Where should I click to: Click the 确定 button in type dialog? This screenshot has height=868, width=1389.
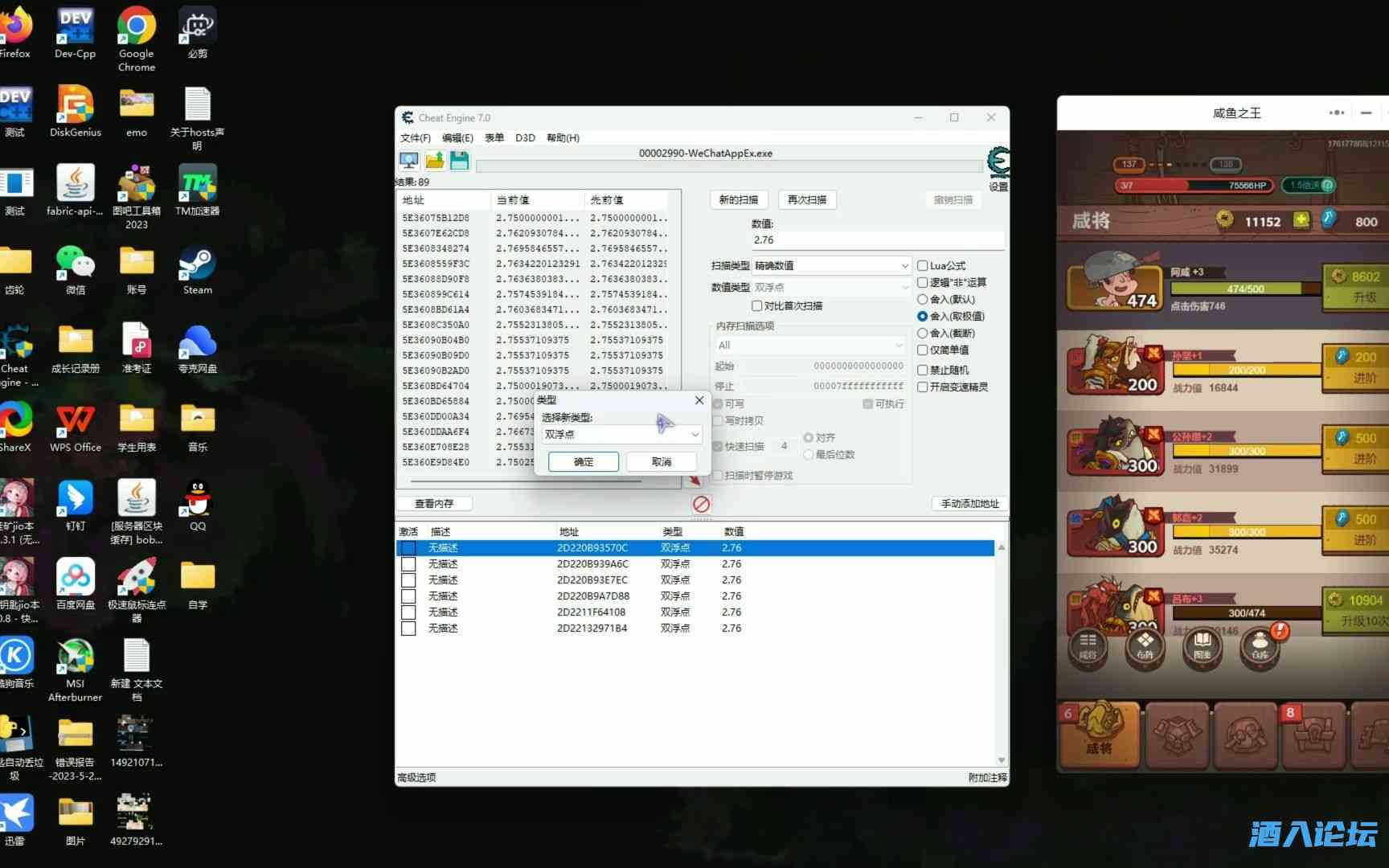click(584, 462)
